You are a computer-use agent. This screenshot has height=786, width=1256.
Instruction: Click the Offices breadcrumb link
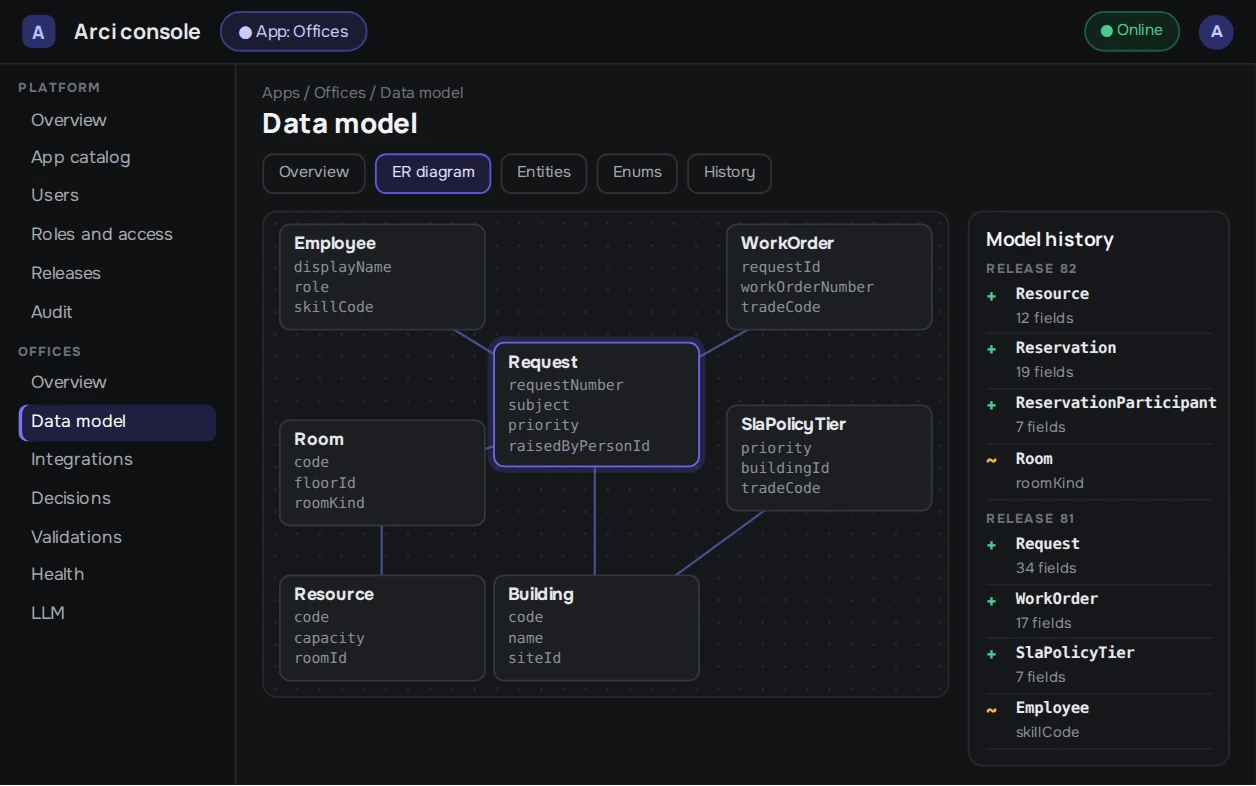(x=340, y=93)
